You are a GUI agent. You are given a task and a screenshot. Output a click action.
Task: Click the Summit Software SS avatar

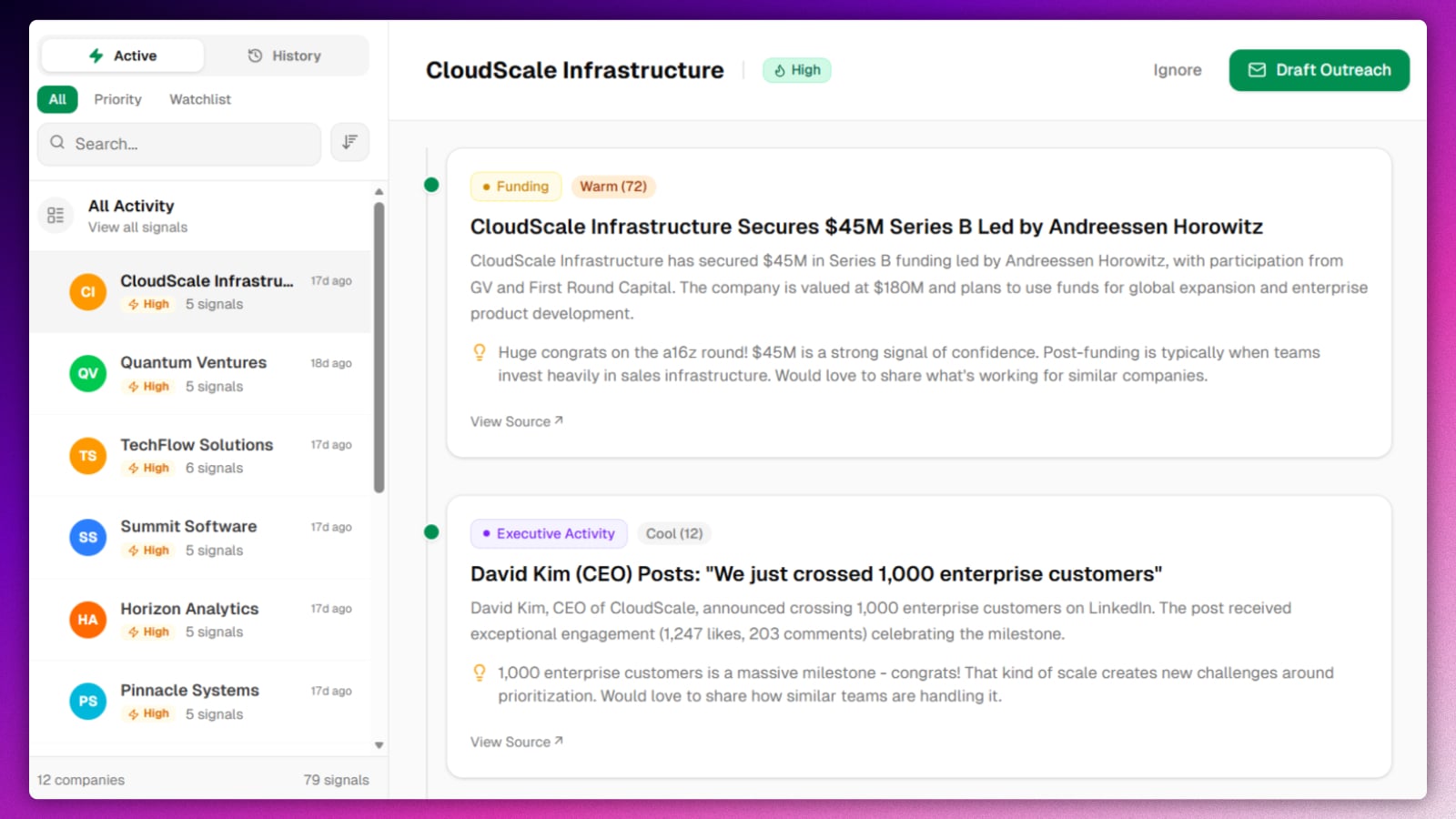click(88, 538)
